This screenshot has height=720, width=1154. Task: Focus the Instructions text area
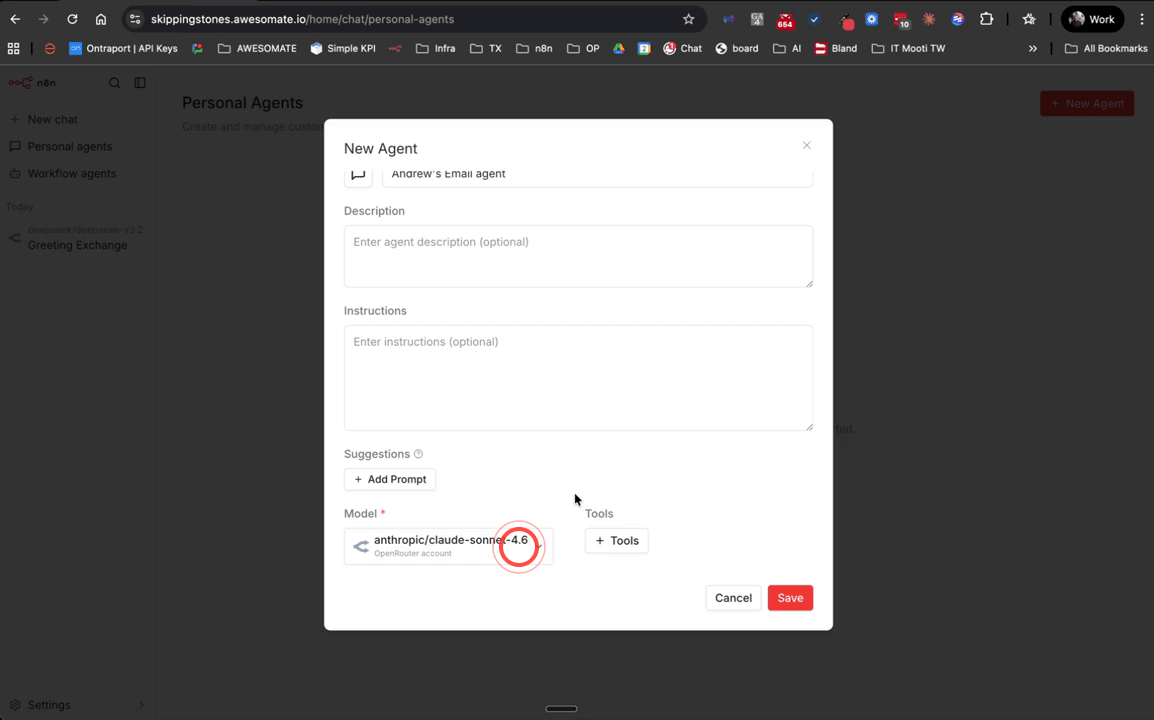(578, 378)
